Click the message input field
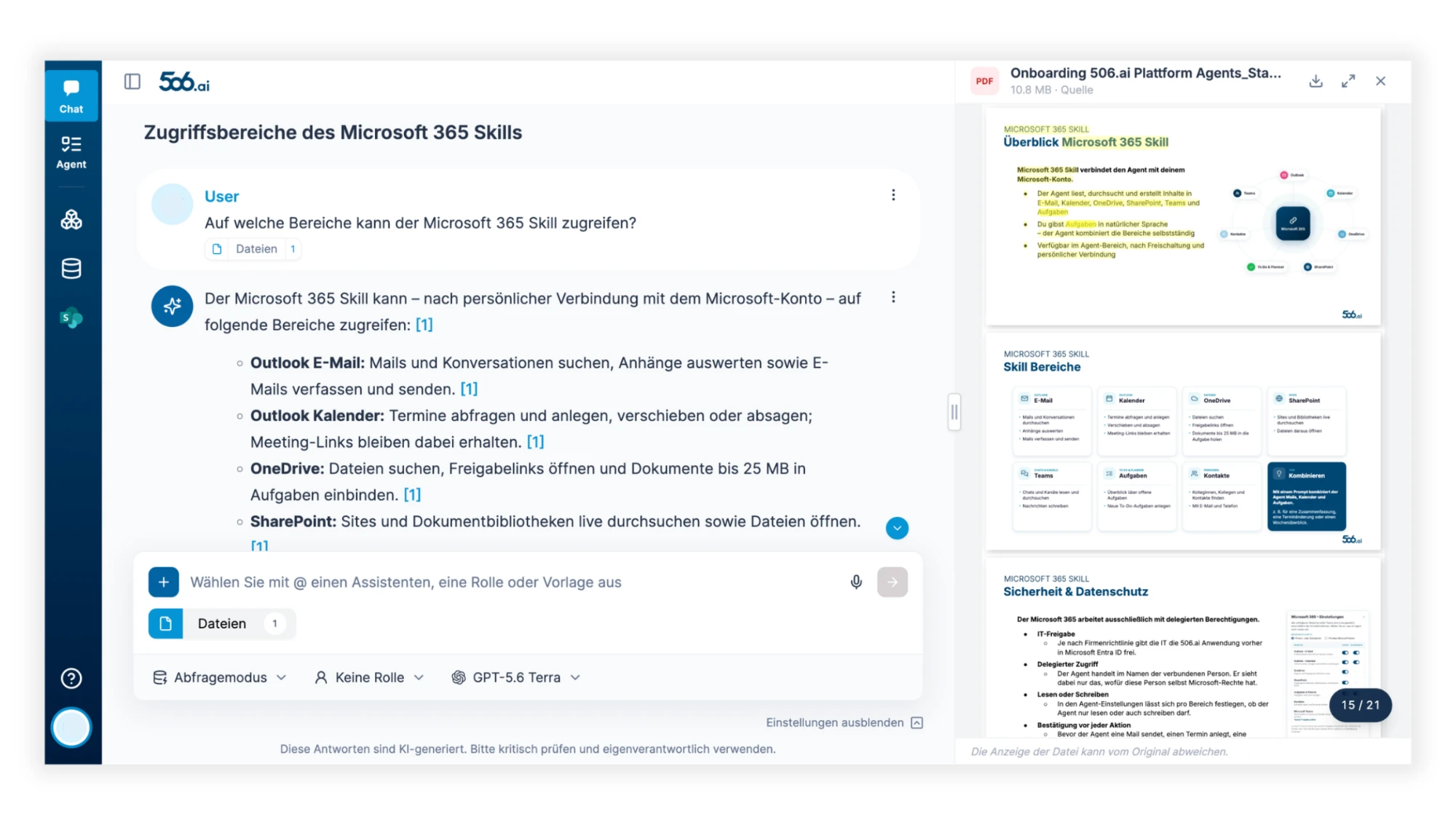The height and width of the screenshot is (825, 1456). 513,582
